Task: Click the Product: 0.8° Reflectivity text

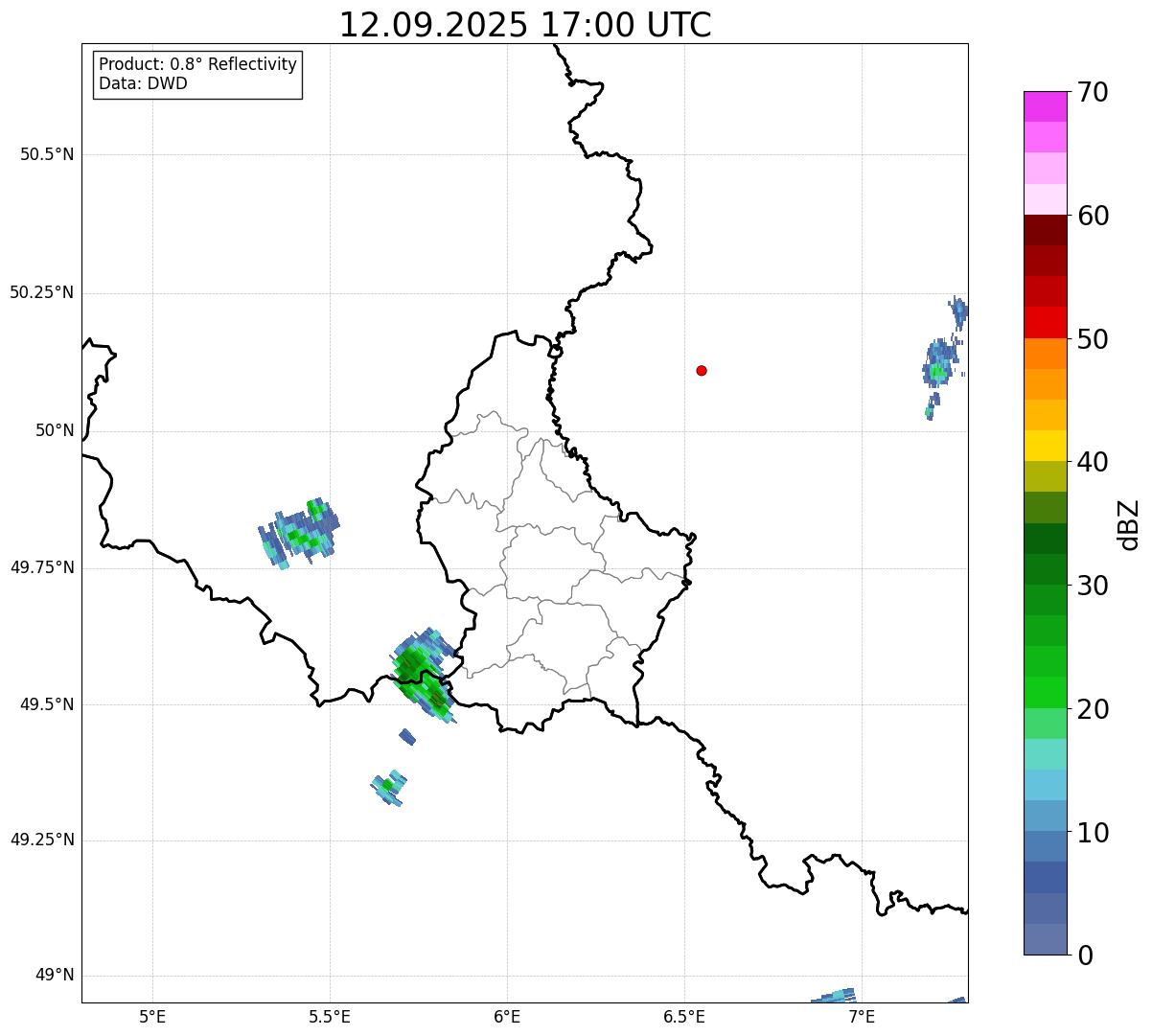Action: tap(197, 64)
